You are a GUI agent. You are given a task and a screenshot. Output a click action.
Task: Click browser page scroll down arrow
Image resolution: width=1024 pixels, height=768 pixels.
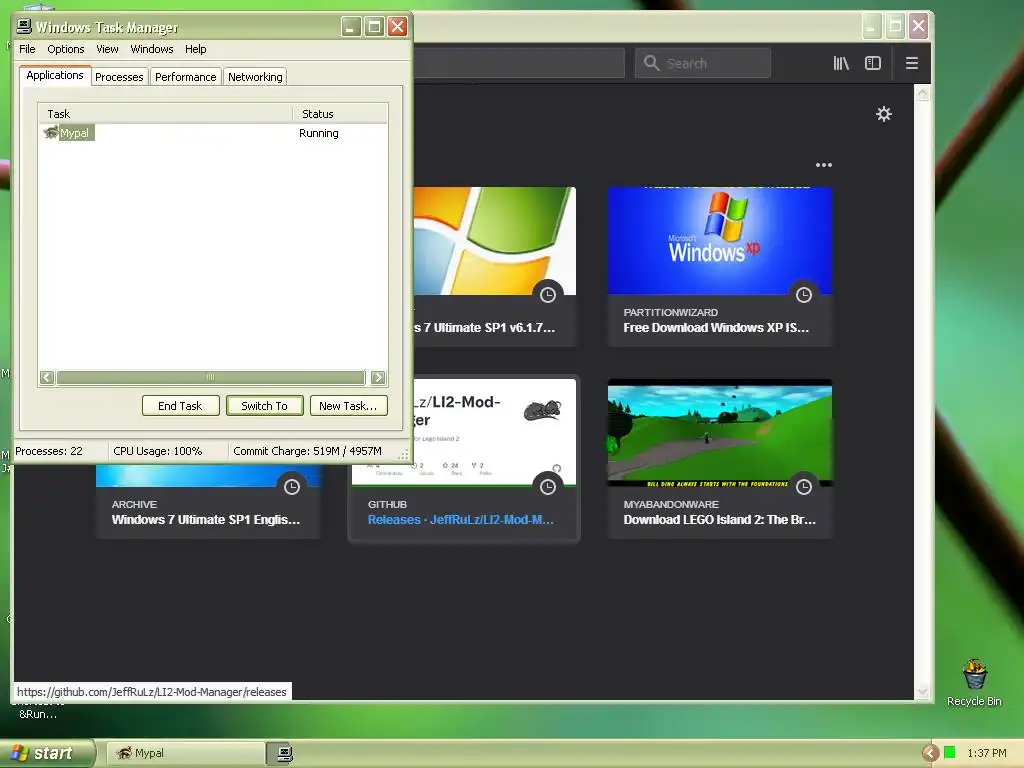(922, 691)
